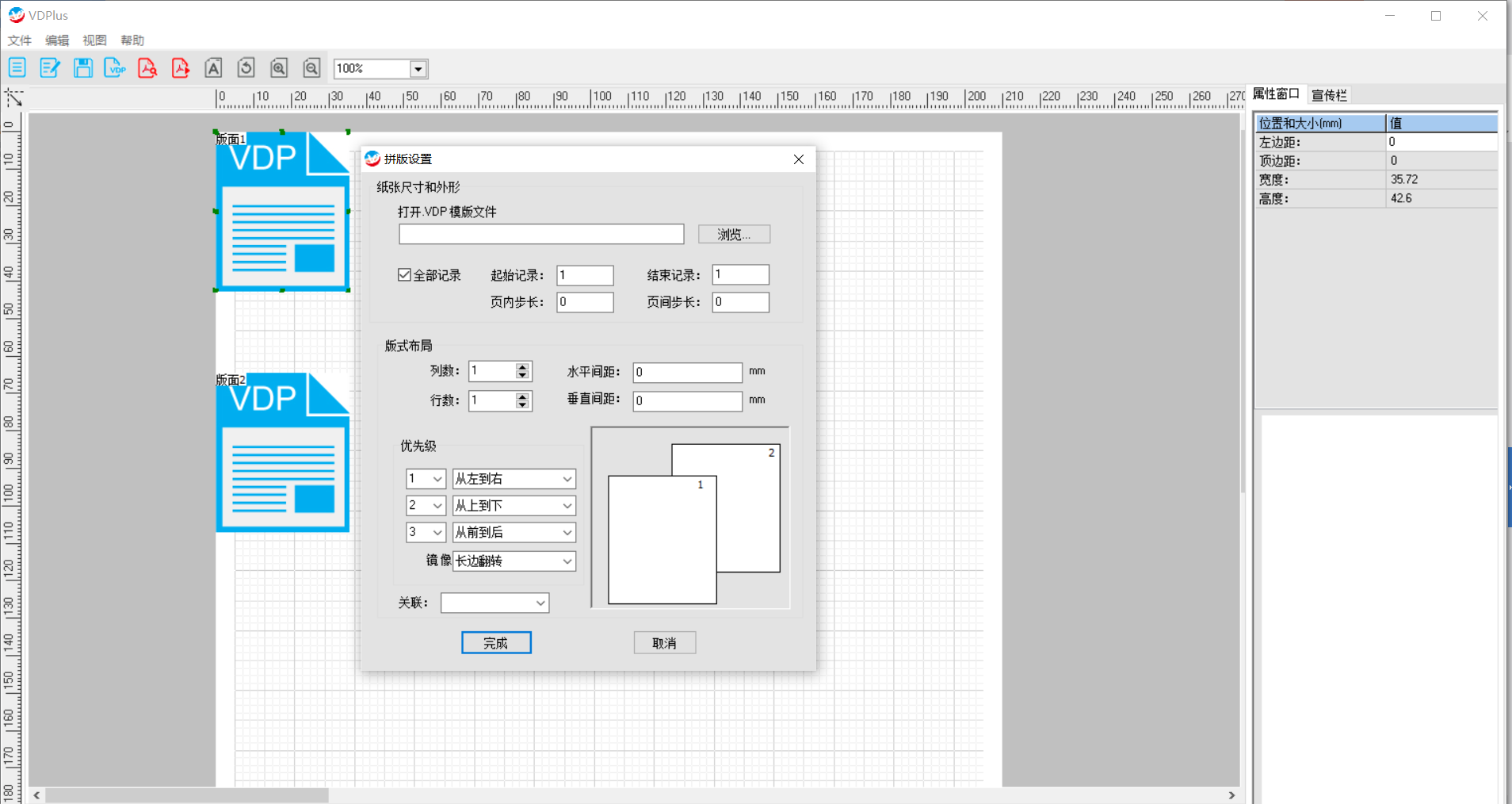Click the text tool icon with letter A
The width and height of the screenshot is (1512, 804).
click(213, 67)
